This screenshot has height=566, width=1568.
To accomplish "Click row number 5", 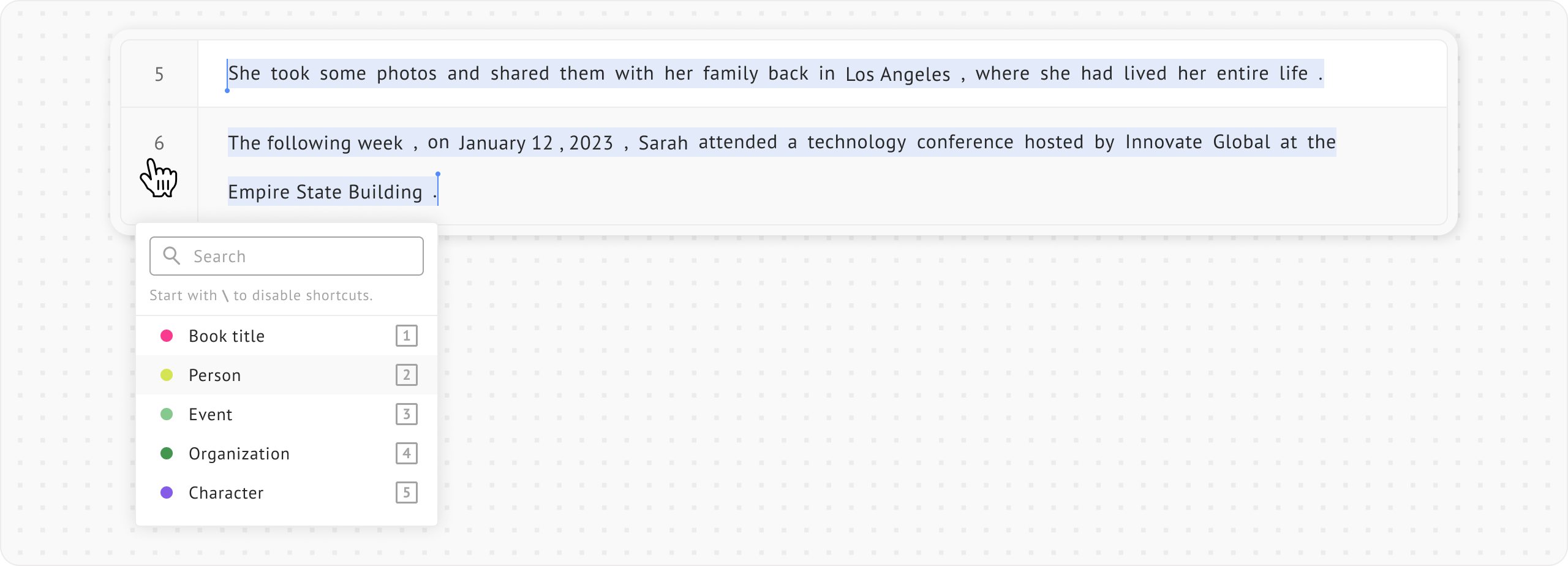I will pyautogui.click(x=159, y=74).
